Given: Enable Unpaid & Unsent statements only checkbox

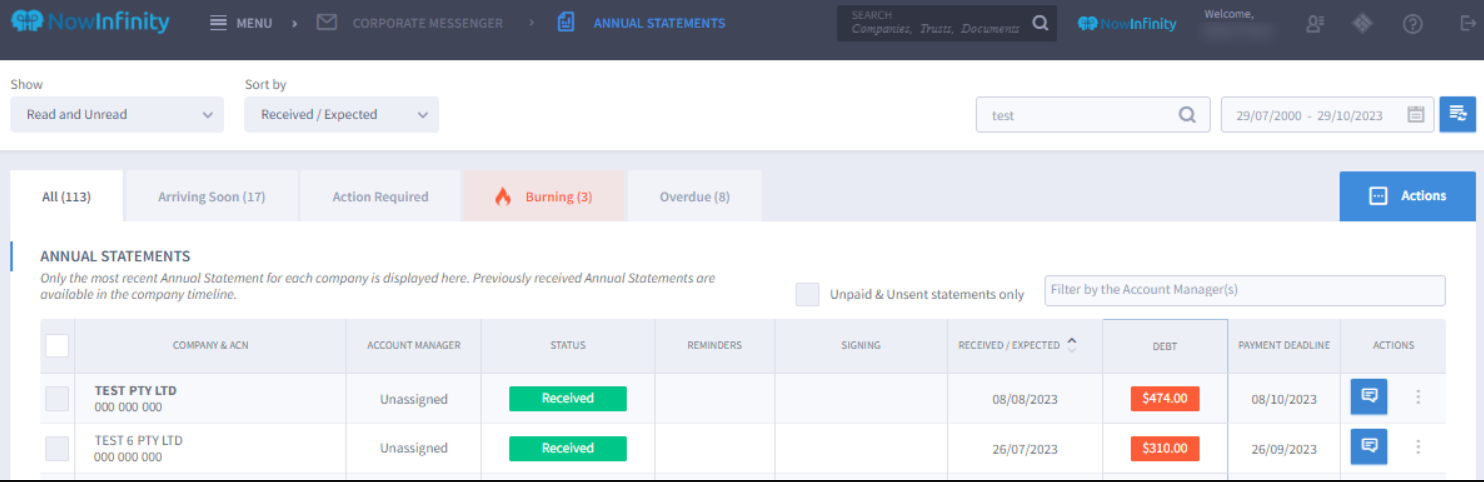Looking at the screenshot, I should tap(807, 294).
